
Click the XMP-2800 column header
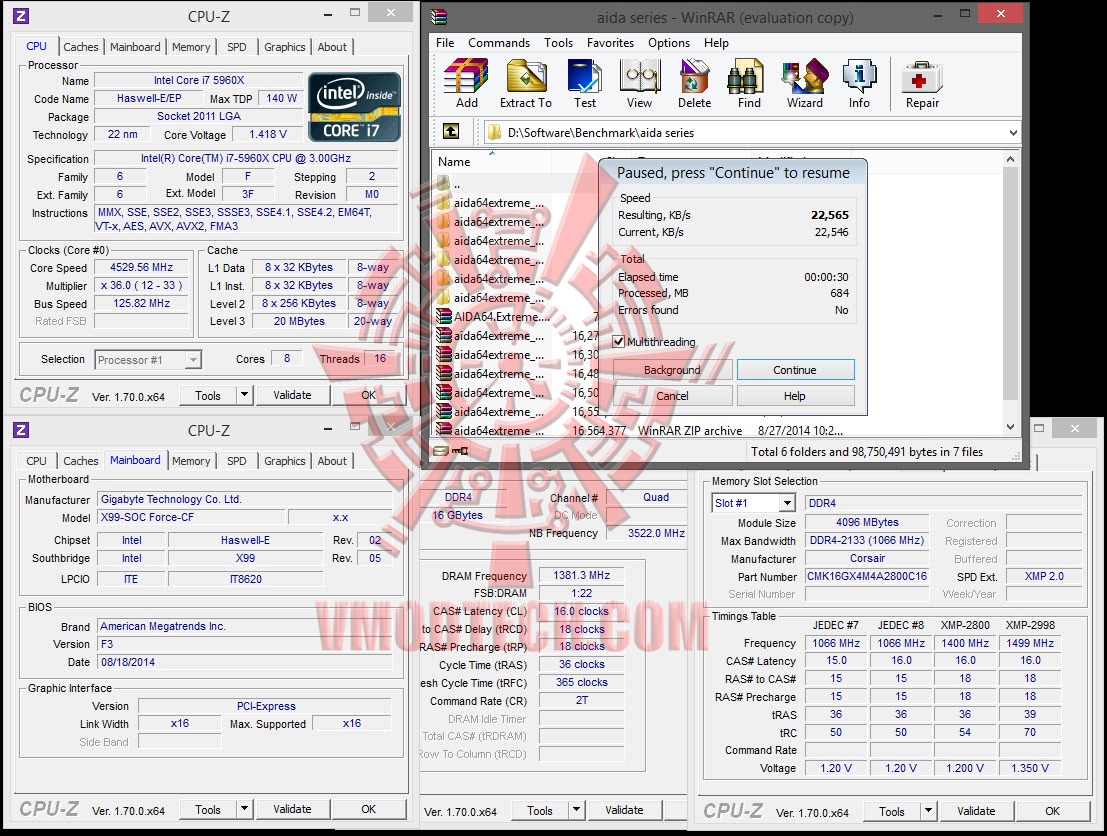tap(965, 625)
